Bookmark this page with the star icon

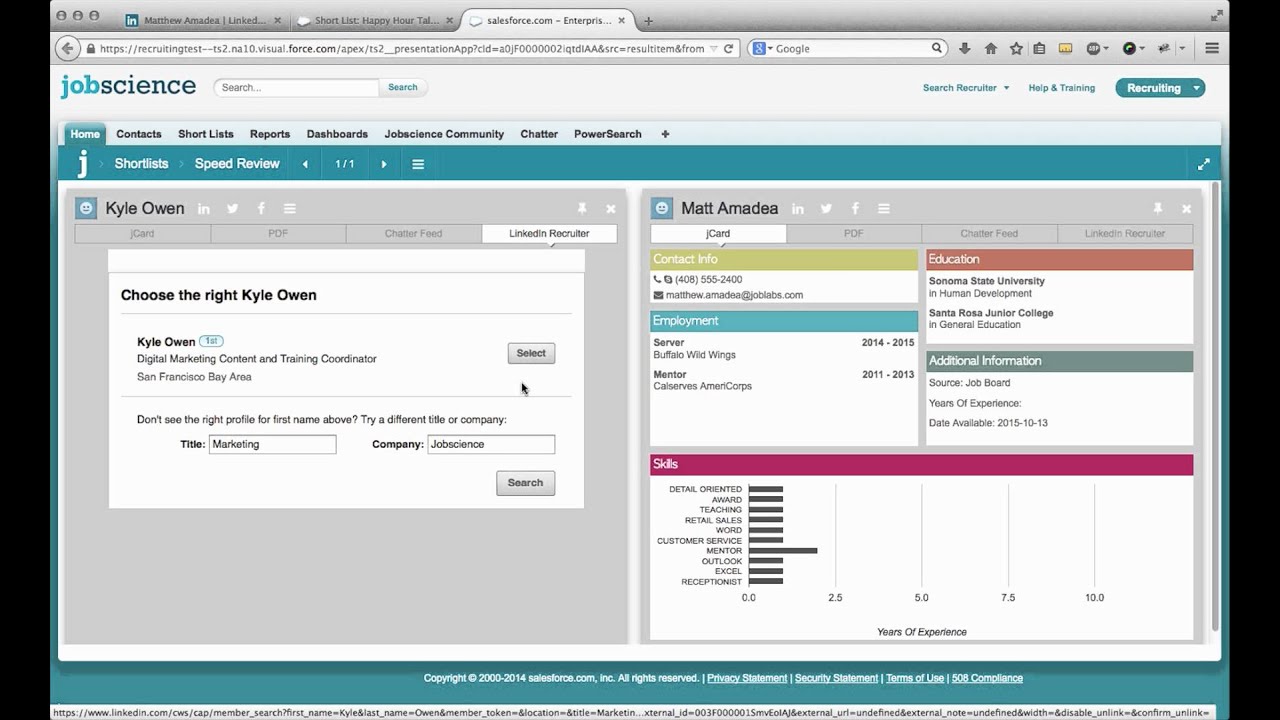coord(1016,48)
